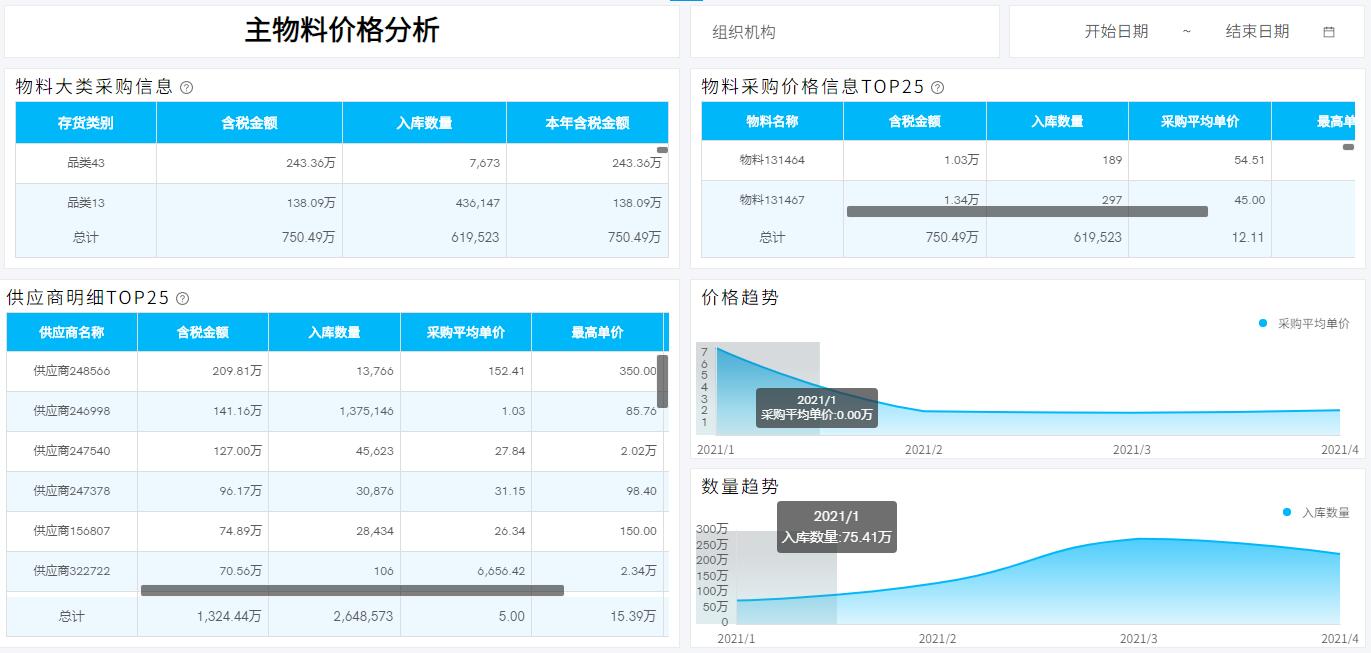Select the small blue tab at top center
The height and width of the screenshot is (653, 1371).
point(685,3)
